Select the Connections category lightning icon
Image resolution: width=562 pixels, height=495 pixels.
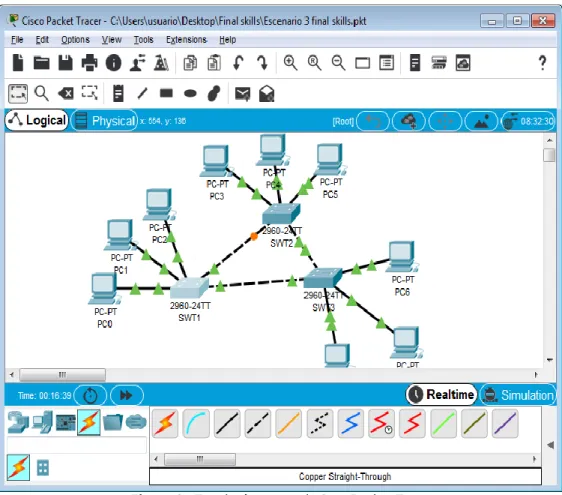pos(89,422)
